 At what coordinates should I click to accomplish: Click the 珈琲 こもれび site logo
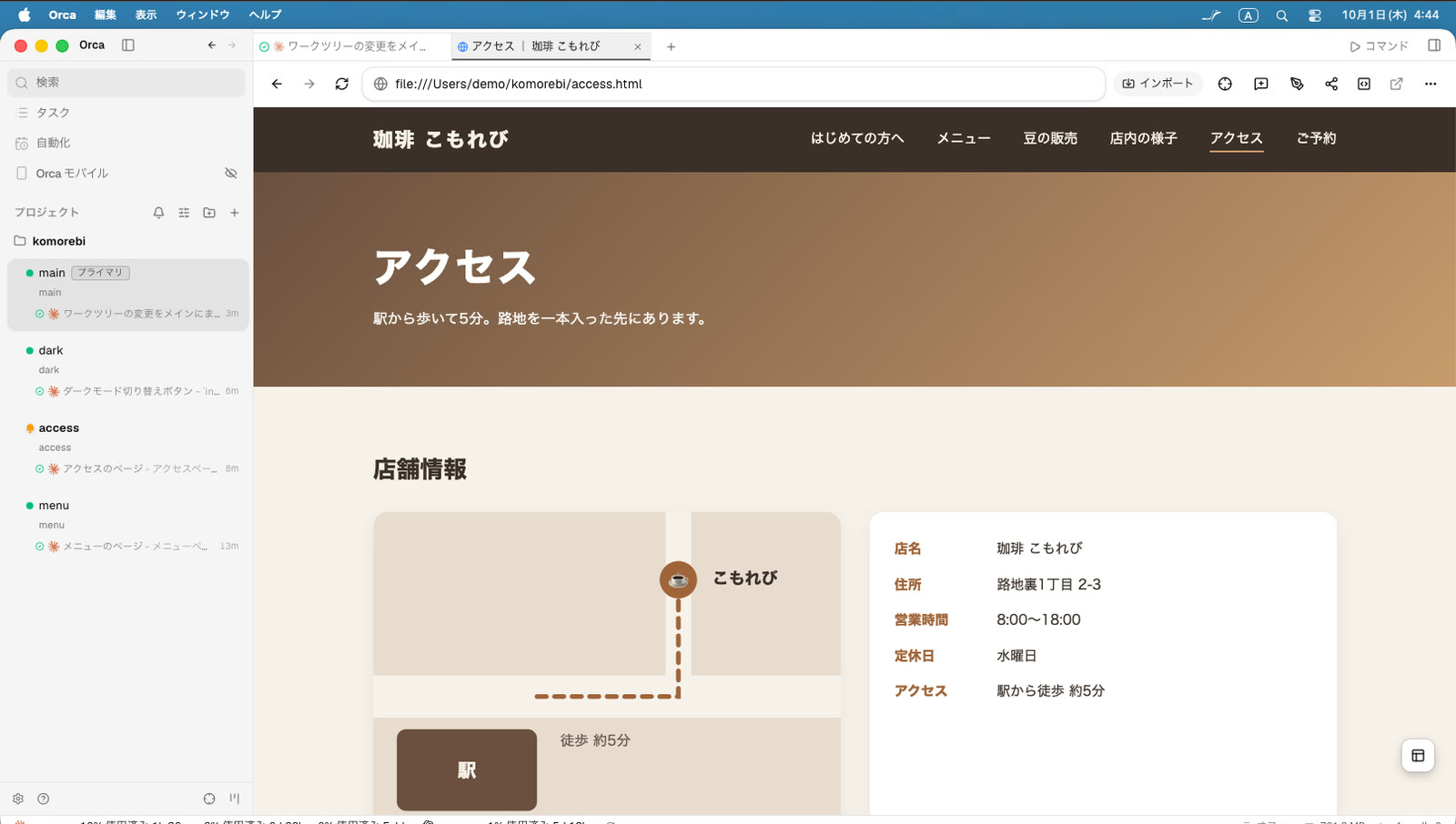(440, 139)
